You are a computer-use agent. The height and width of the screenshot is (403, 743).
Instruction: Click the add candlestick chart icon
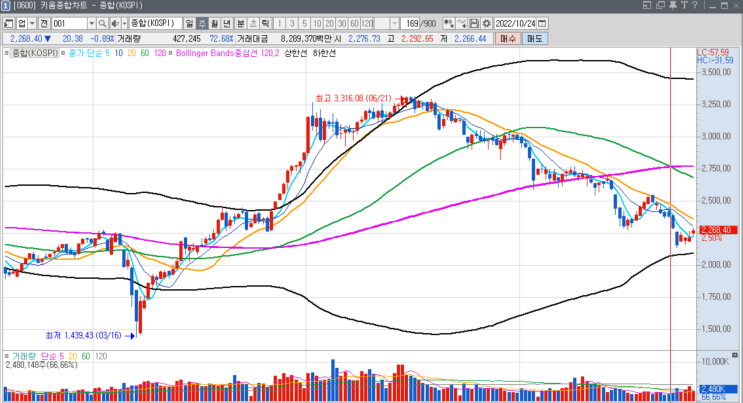pyautogui.click(x=448, y=23)
